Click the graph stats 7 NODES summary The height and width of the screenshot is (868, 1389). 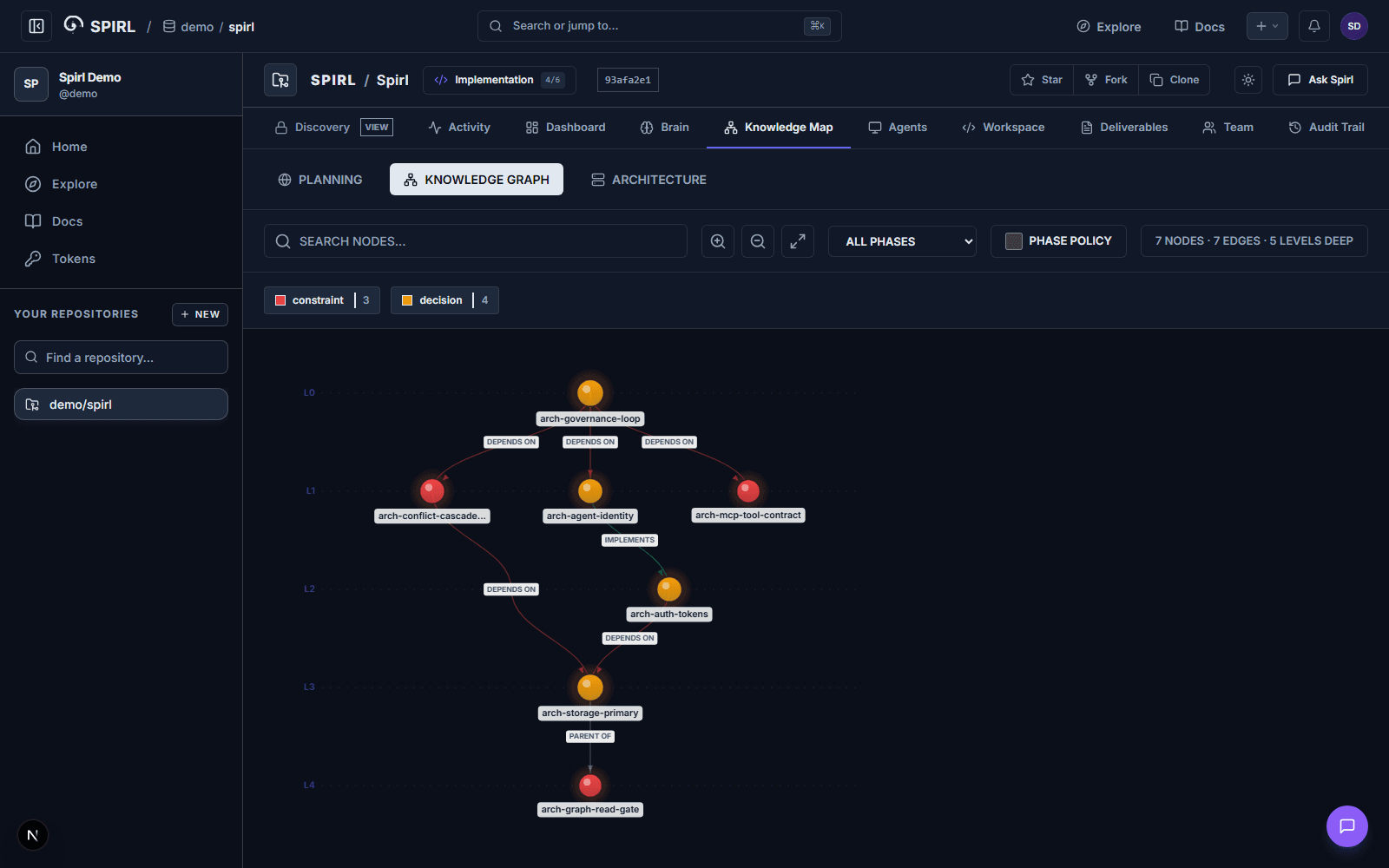click(x=1254, y=241)
